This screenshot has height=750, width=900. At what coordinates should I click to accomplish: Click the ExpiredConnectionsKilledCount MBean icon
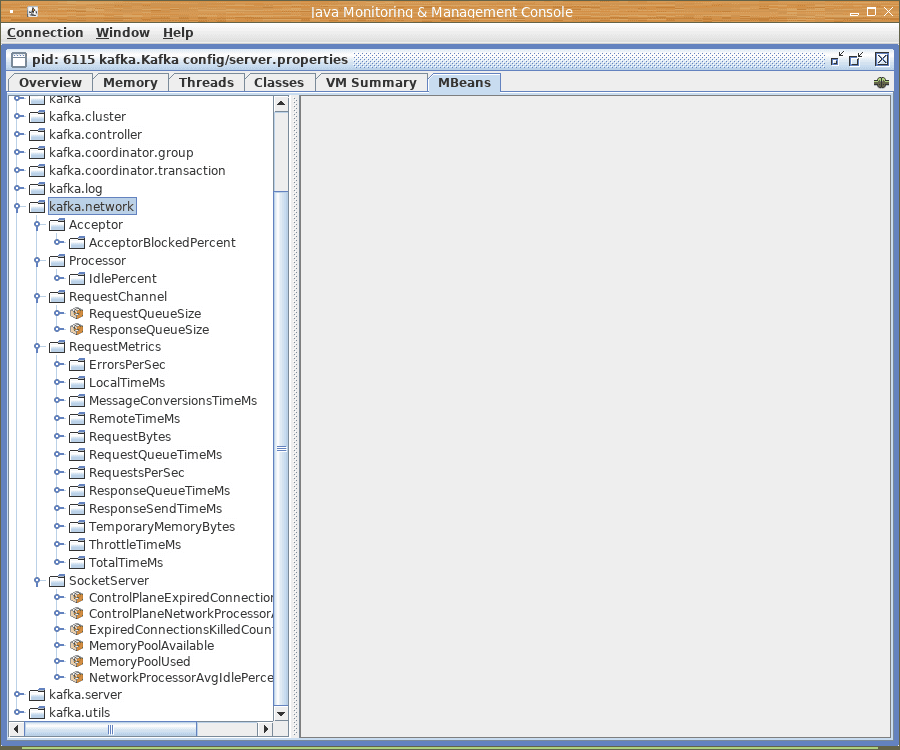(x=76, y=629)
